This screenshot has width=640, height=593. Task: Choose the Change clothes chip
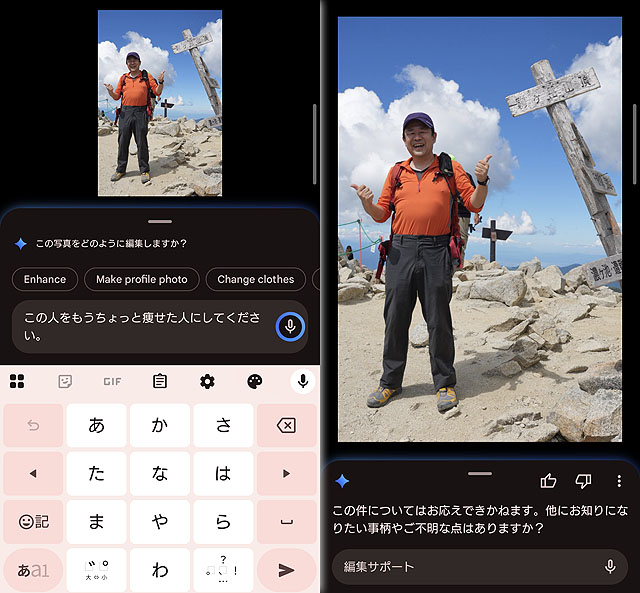[255, 279]
